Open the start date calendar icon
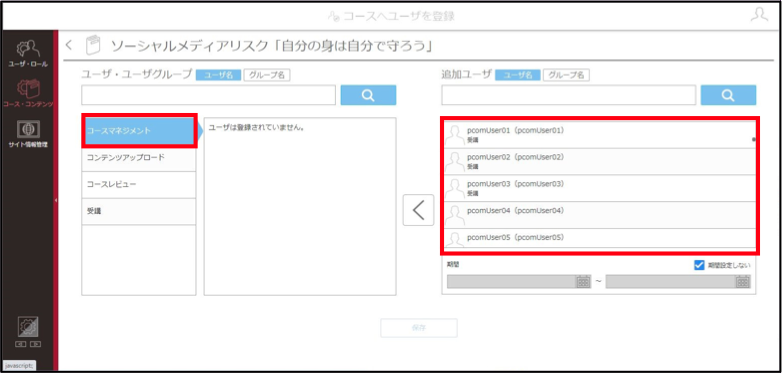Screen dimensions: 782x373 click(583, 282)
